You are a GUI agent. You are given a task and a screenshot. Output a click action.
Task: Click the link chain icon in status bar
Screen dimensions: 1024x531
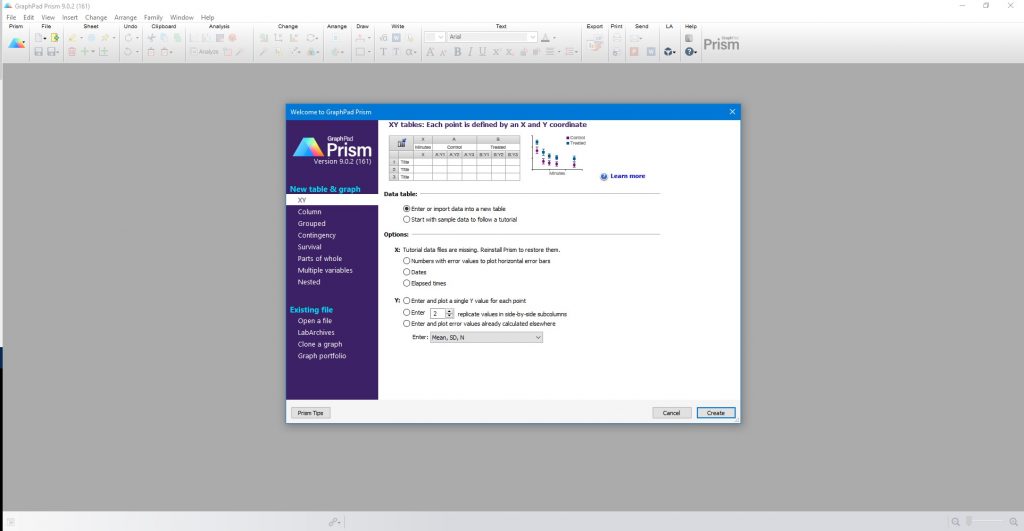333,521
